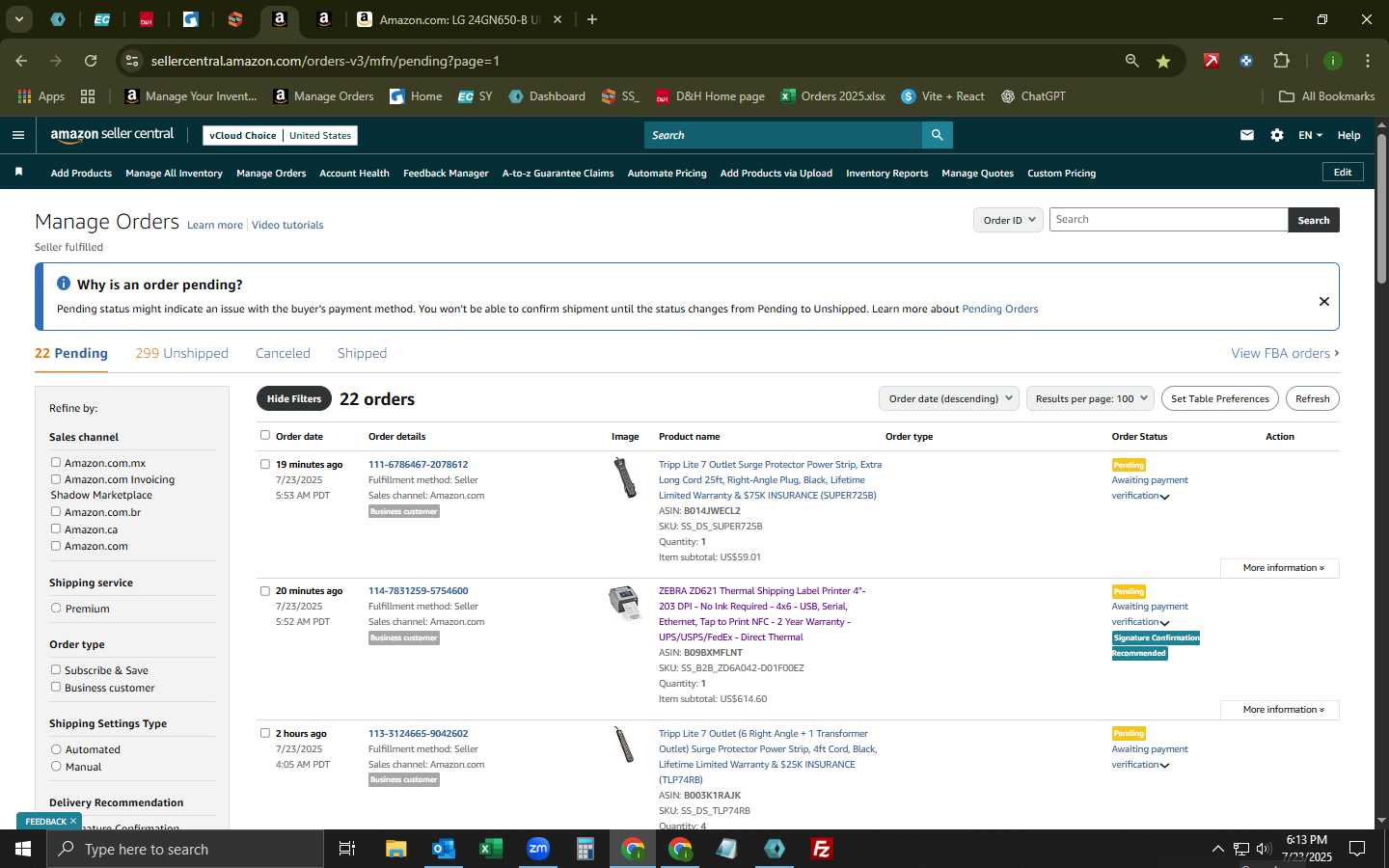This screenshot has height=868, width=1389.
Task: Tick the select-all orders checkbox
Action: tap(265, 435)
